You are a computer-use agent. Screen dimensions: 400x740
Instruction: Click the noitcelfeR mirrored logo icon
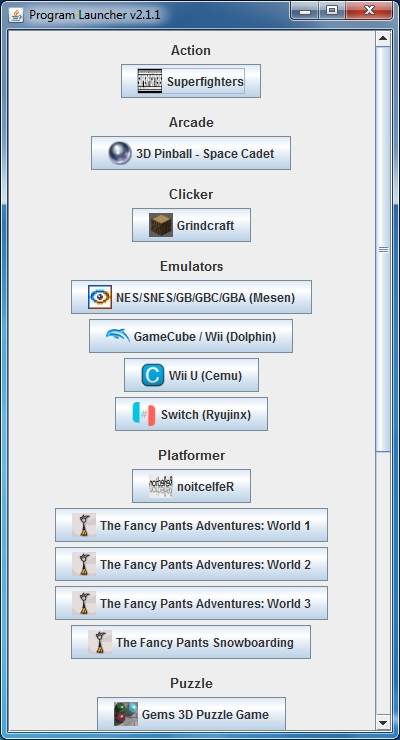click(161, 486)
